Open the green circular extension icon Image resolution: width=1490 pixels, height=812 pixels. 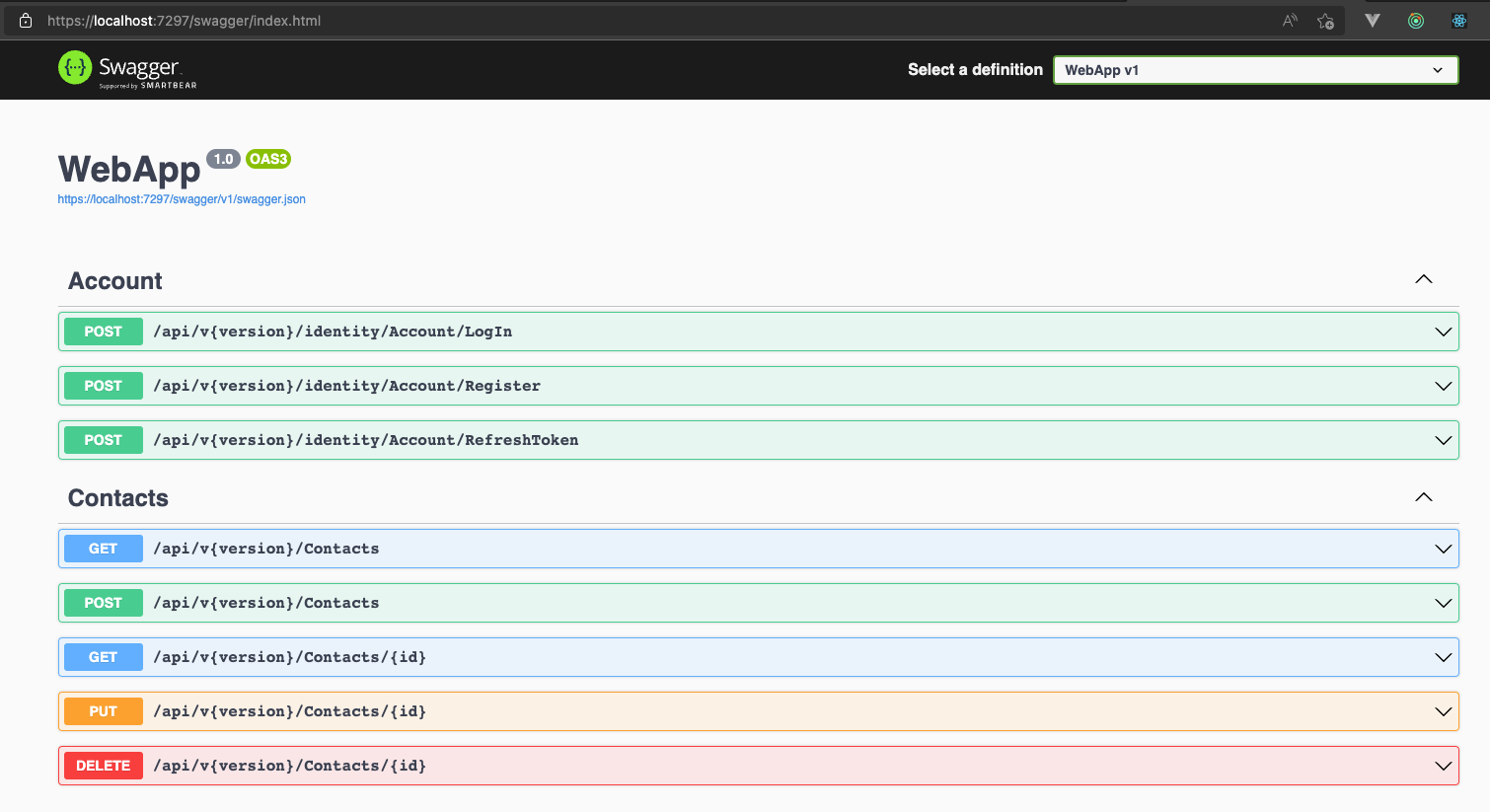[x=1416, y=21]
